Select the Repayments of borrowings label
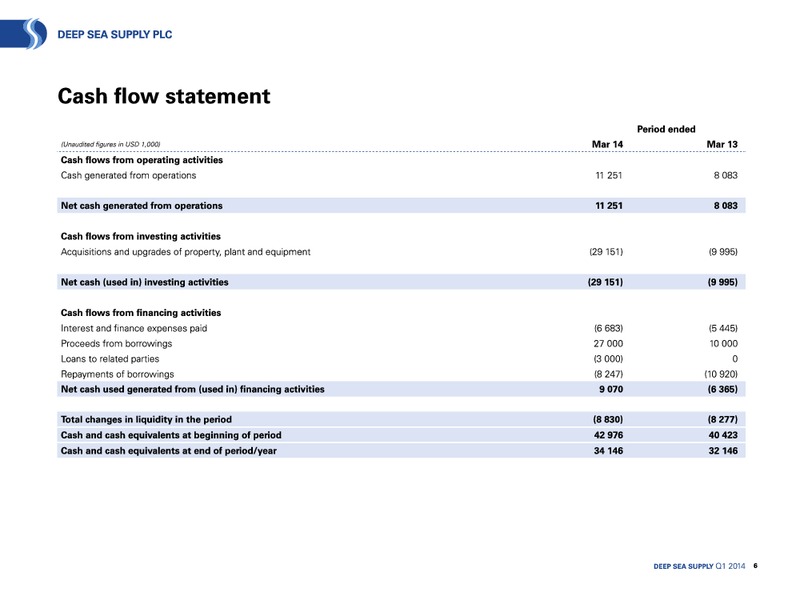Image resolution: width=800 pixels, height=600 pixels. (117, 374)
